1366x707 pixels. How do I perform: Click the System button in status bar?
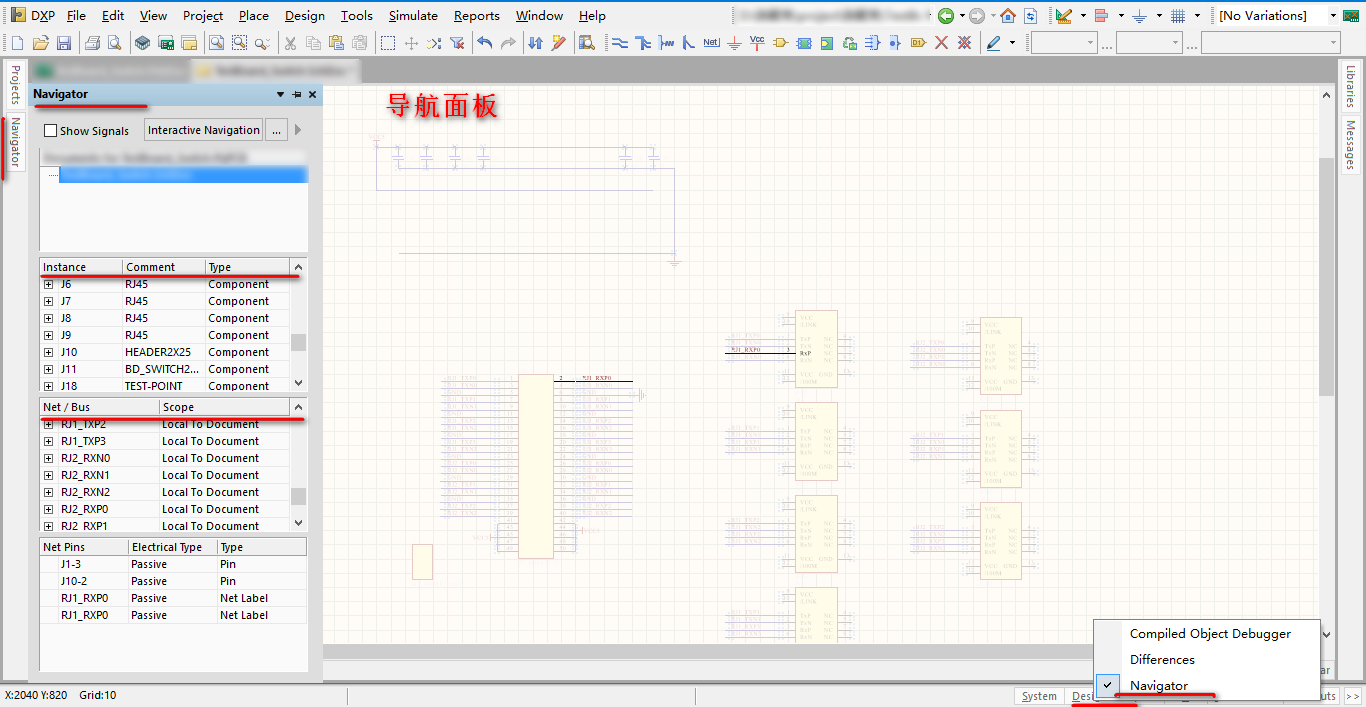[x=1039, y=696]
